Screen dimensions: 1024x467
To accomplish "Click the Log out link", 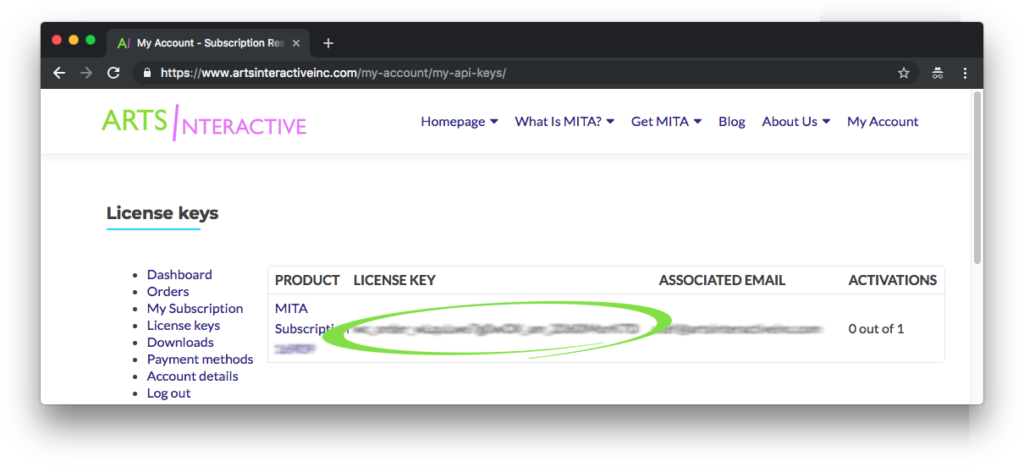I will tap(169, 393).
